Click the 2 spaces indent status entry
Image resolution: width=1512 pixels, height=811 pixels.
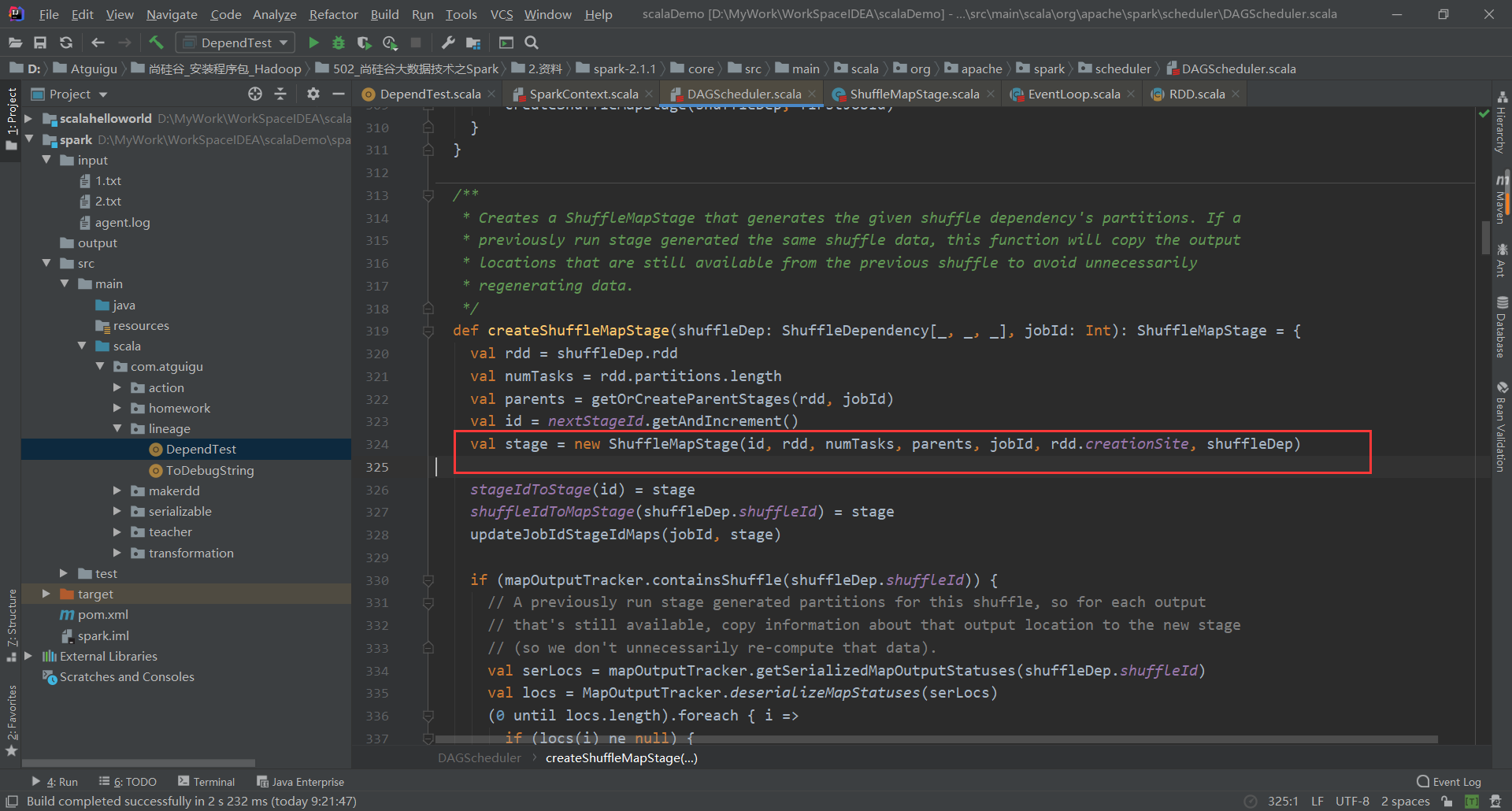(1405, 801)
